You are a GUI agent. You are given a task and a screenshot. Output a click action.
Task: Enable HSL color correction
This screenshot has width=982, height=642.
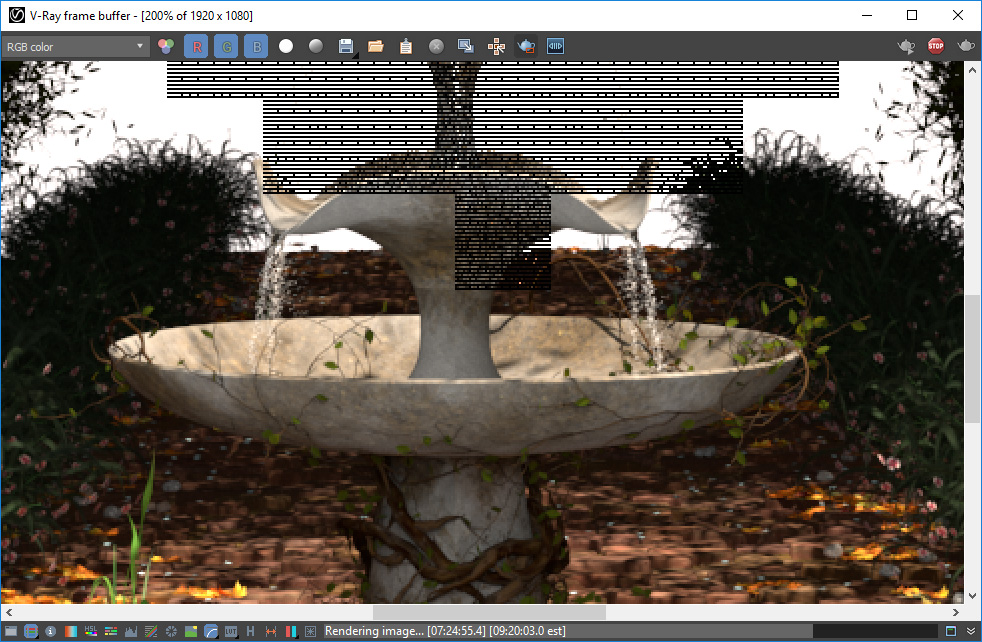(91, 631)
